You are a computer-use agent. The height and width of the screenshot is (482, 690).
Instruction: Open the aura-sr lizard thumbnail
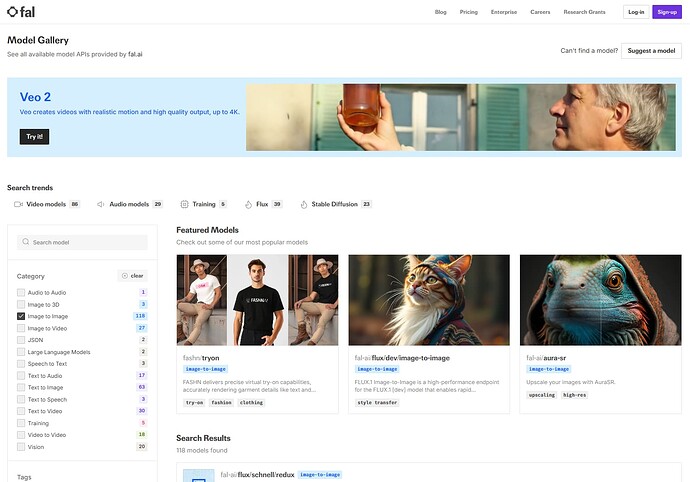tap(600, 300)
